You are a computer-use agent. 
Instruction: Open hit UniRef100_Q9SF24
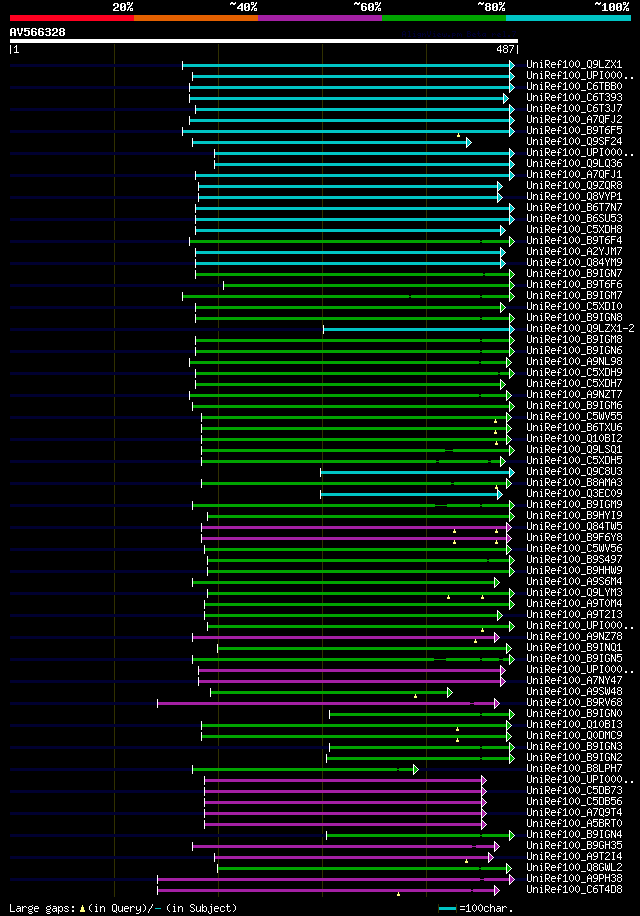574,141
